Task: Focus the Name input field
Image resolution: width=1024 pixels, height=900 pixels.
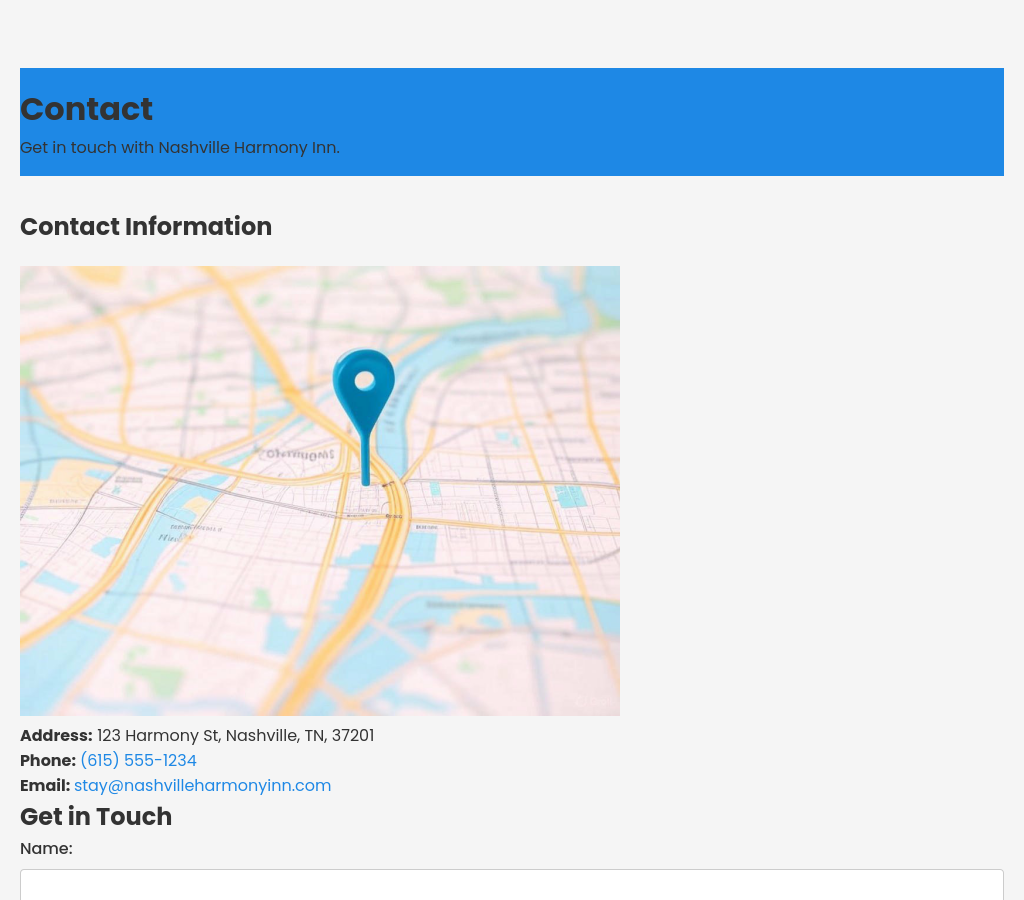Action: [x=511, y=884]
